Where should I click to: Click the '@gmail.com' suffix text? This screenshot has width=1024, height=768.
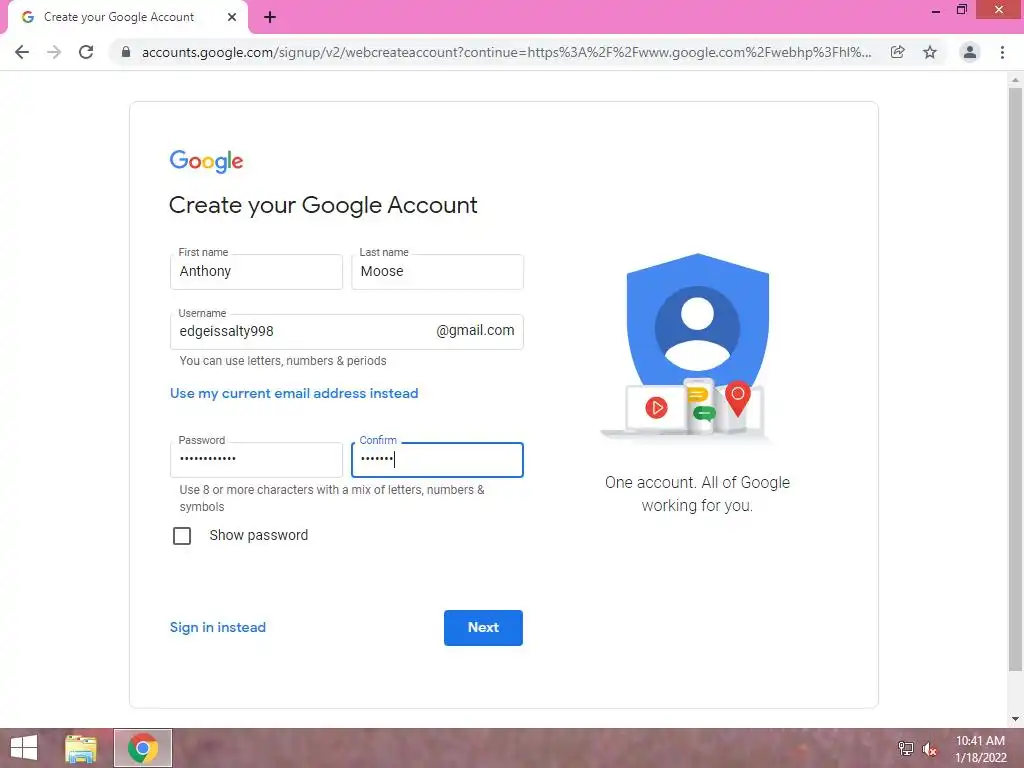pyautogui.click(x=475, y=330)
